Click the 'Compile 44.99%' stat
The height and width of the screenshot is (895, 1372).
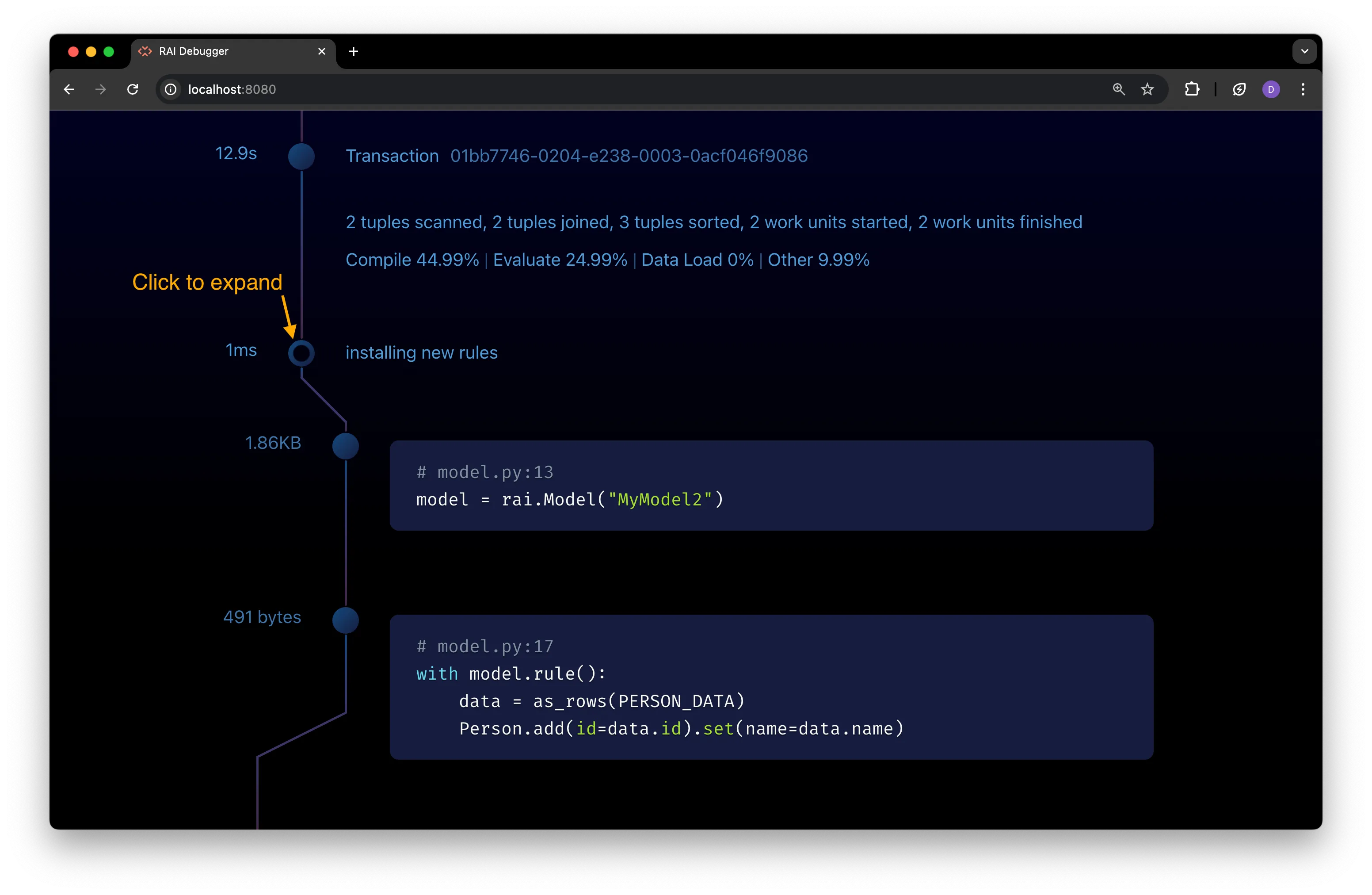tap(412, 260)
